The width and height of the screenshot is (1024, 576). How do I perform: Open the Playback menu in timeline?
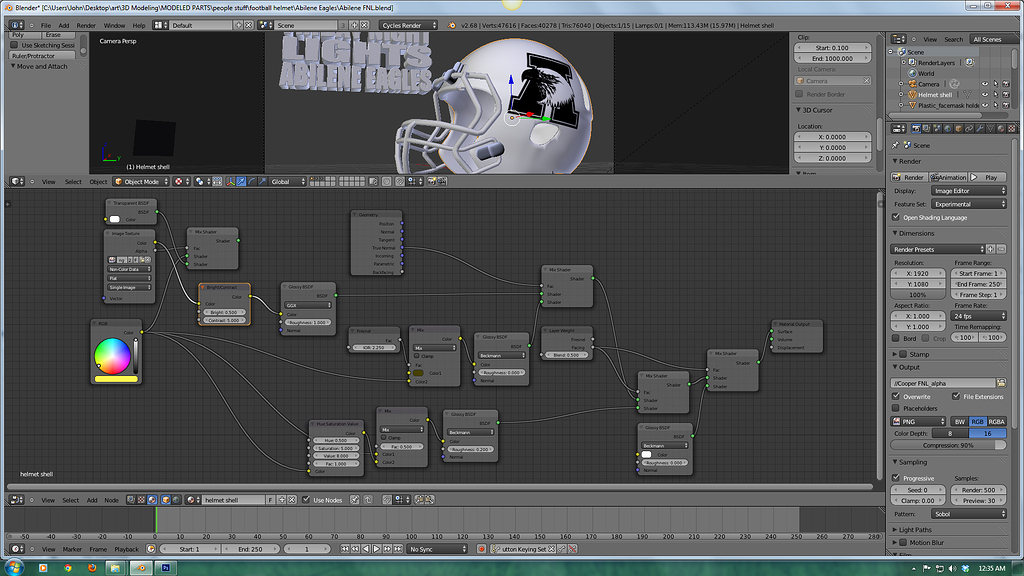coord(127,549)
